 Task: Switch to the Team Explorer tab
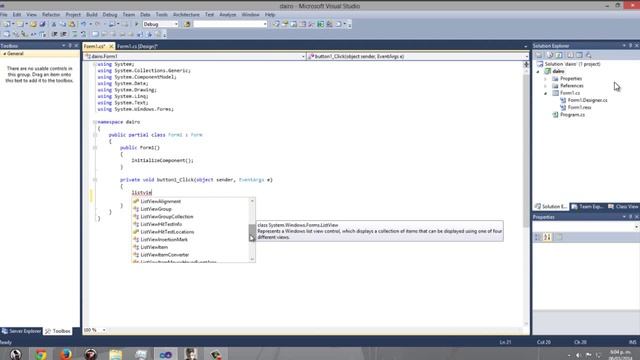(x=587, y=207)
